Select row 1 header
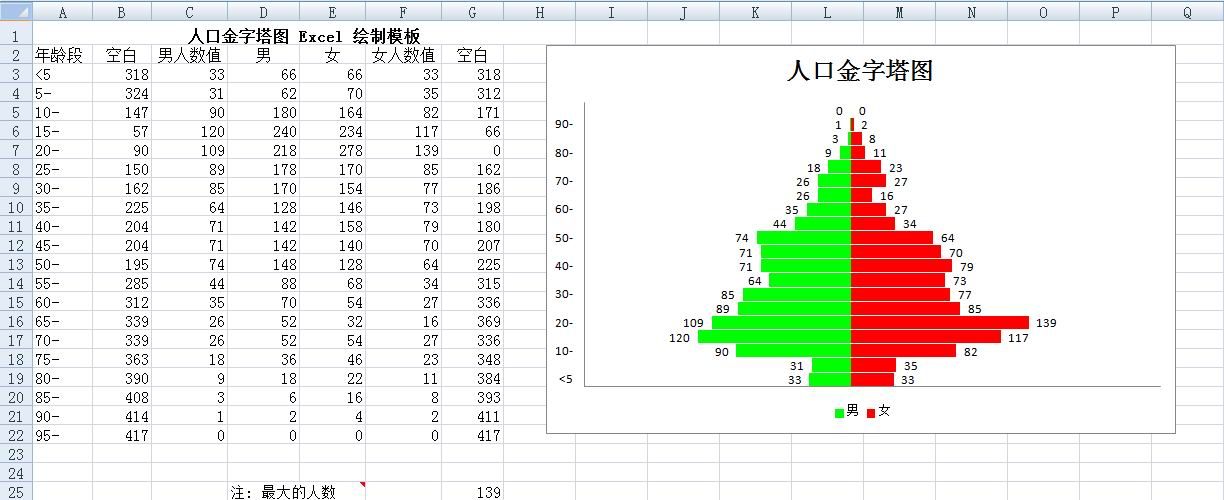The width and height of the screenshot is (1224, 500). tap(16, 35)
